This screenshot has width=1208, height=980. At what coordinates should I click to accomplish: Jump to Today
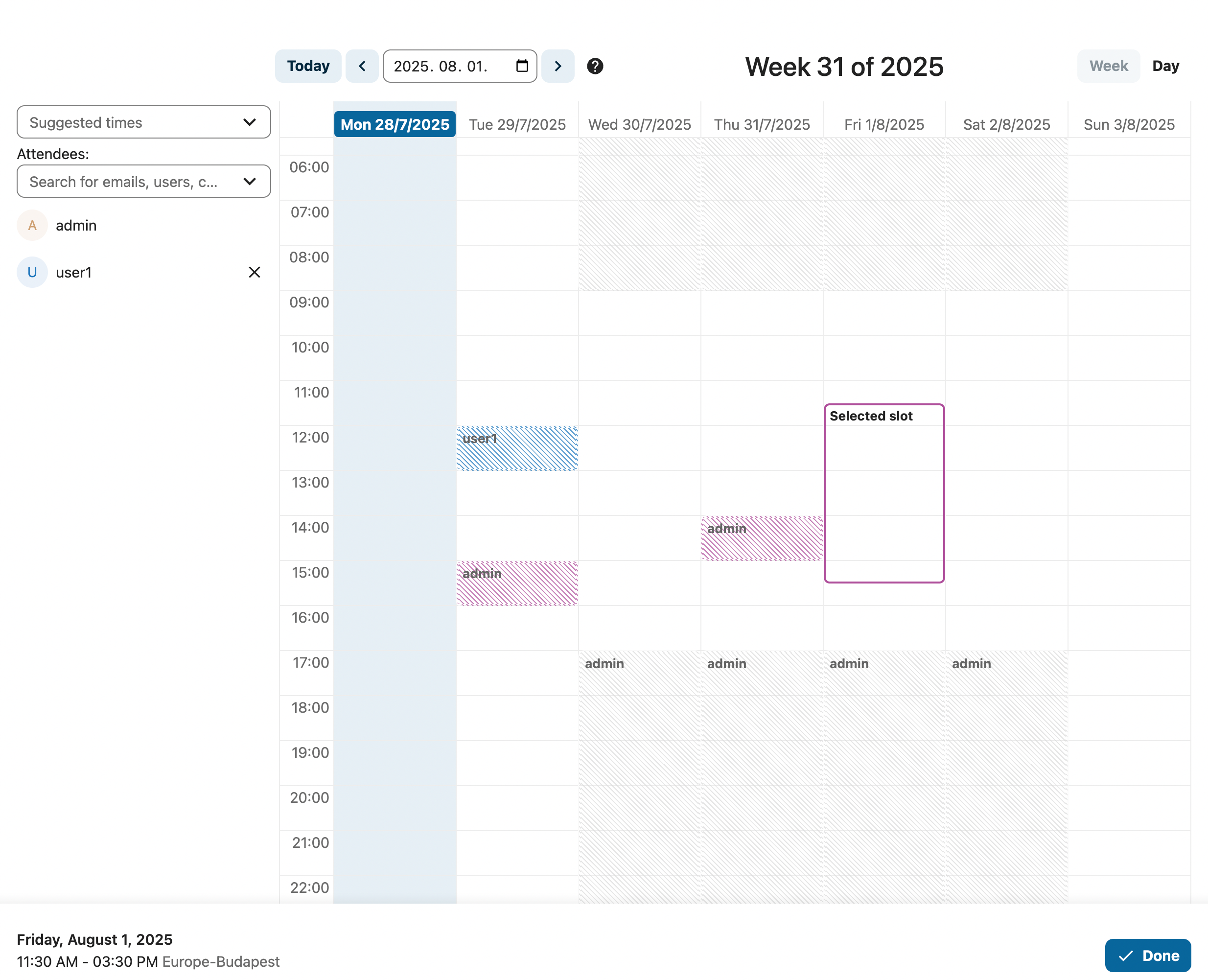pos(308,66)
